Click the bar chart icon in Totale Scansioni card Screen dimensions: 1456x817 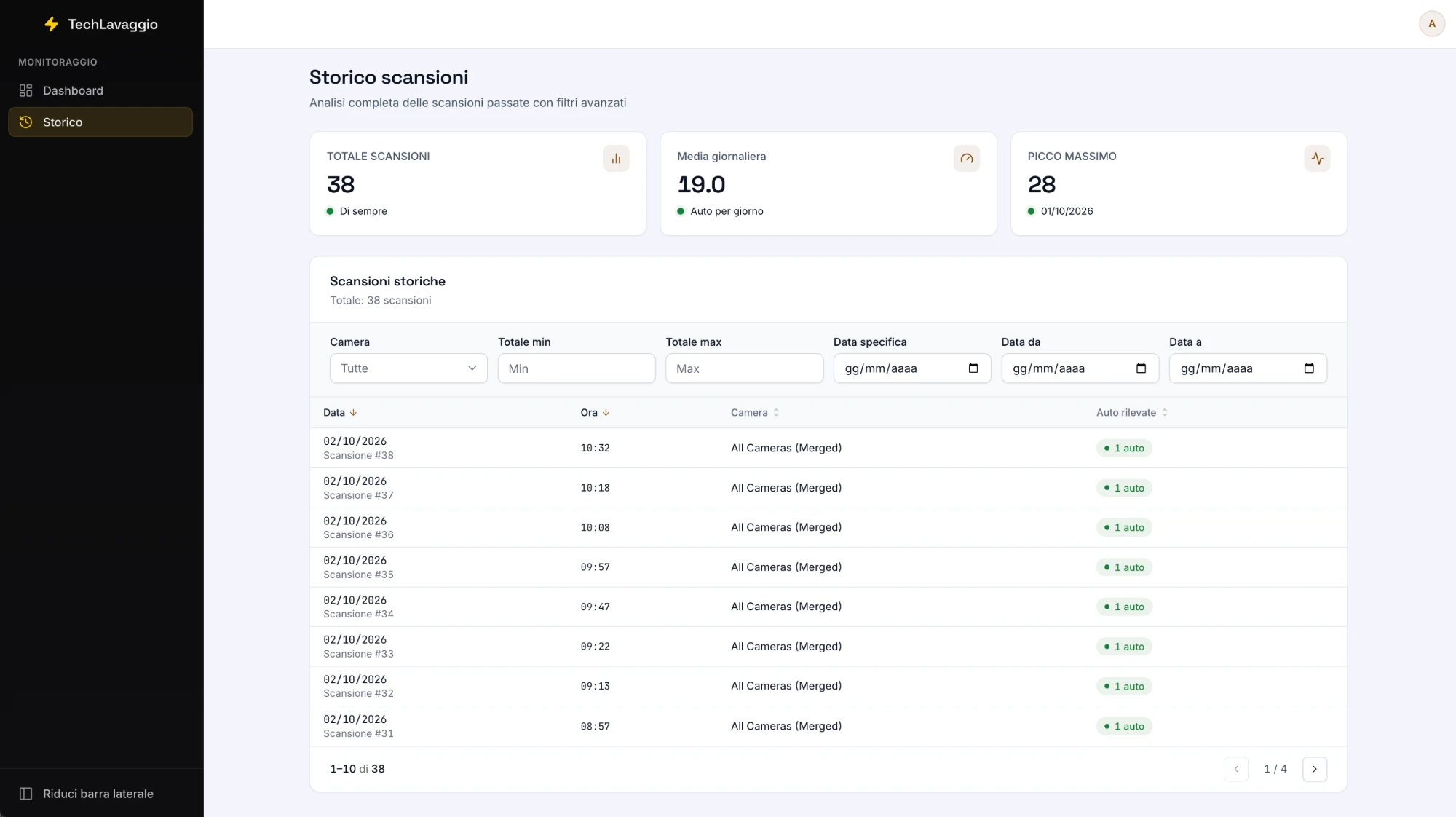click(x=616, y=158)
